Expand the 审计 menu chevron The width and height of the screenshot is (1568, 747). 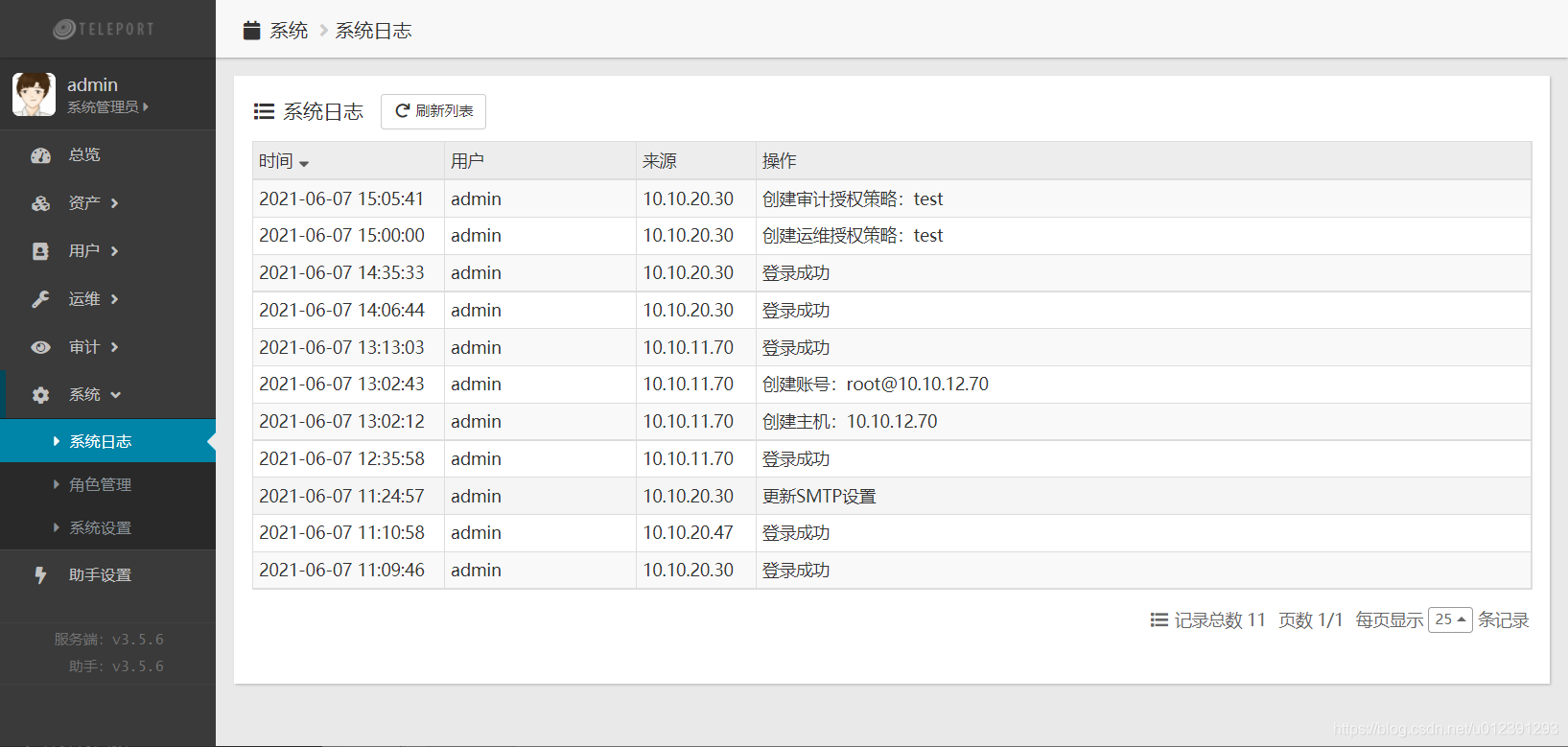tap(114, 347)
